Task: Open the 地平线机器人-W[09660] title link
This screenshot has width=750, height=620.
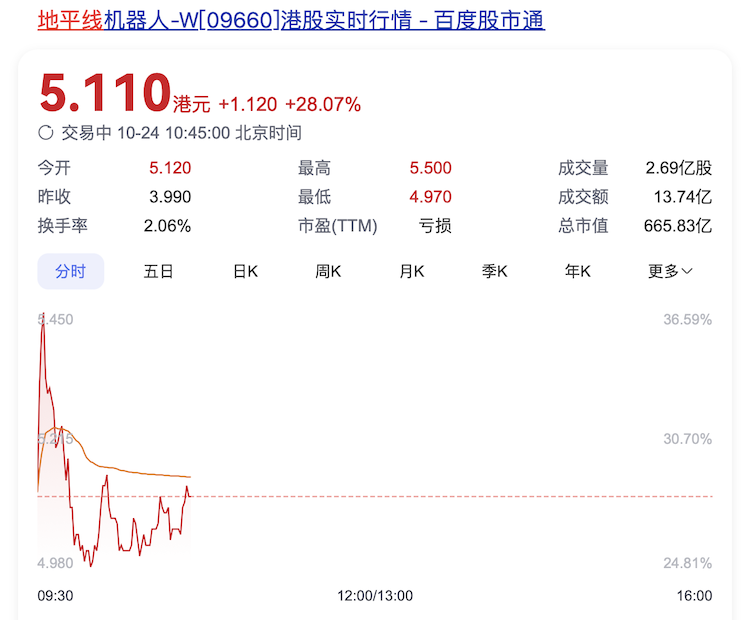Action: click(x=290, y=20)
